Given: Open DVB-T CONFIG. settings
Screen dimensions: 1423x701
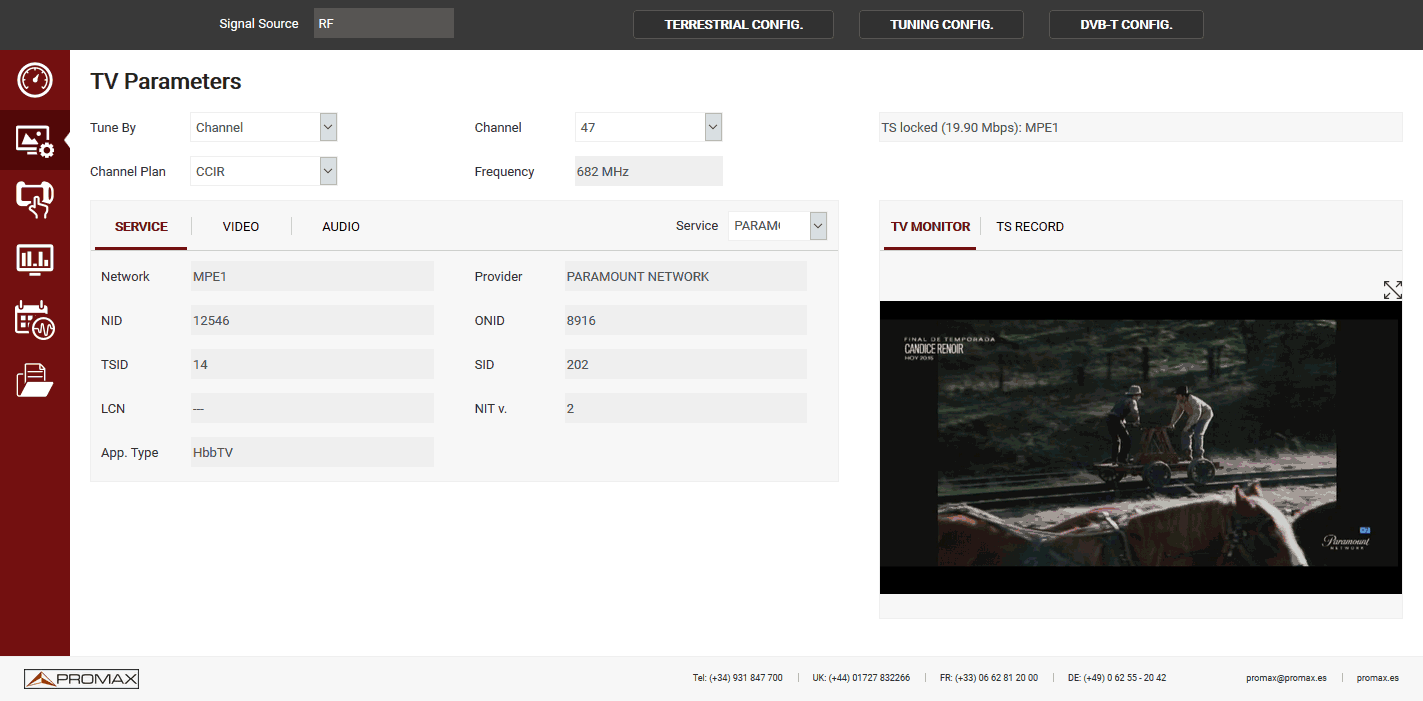Looking at the screenshot, I should (1126, 25).
